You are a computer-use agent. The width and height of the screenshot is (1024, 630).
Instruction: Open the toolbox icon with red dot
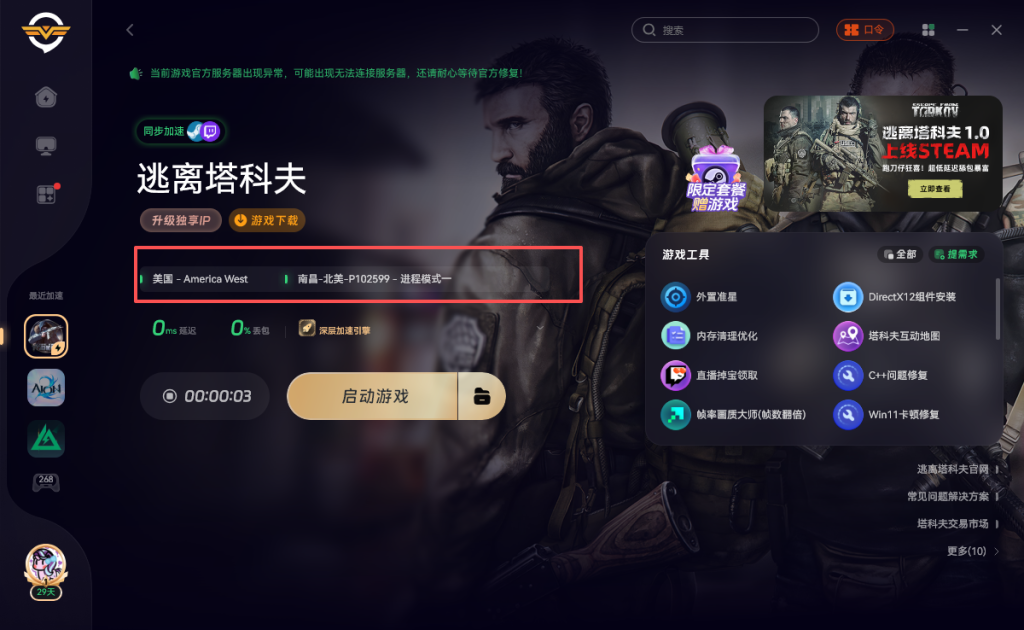coord(47,194)
